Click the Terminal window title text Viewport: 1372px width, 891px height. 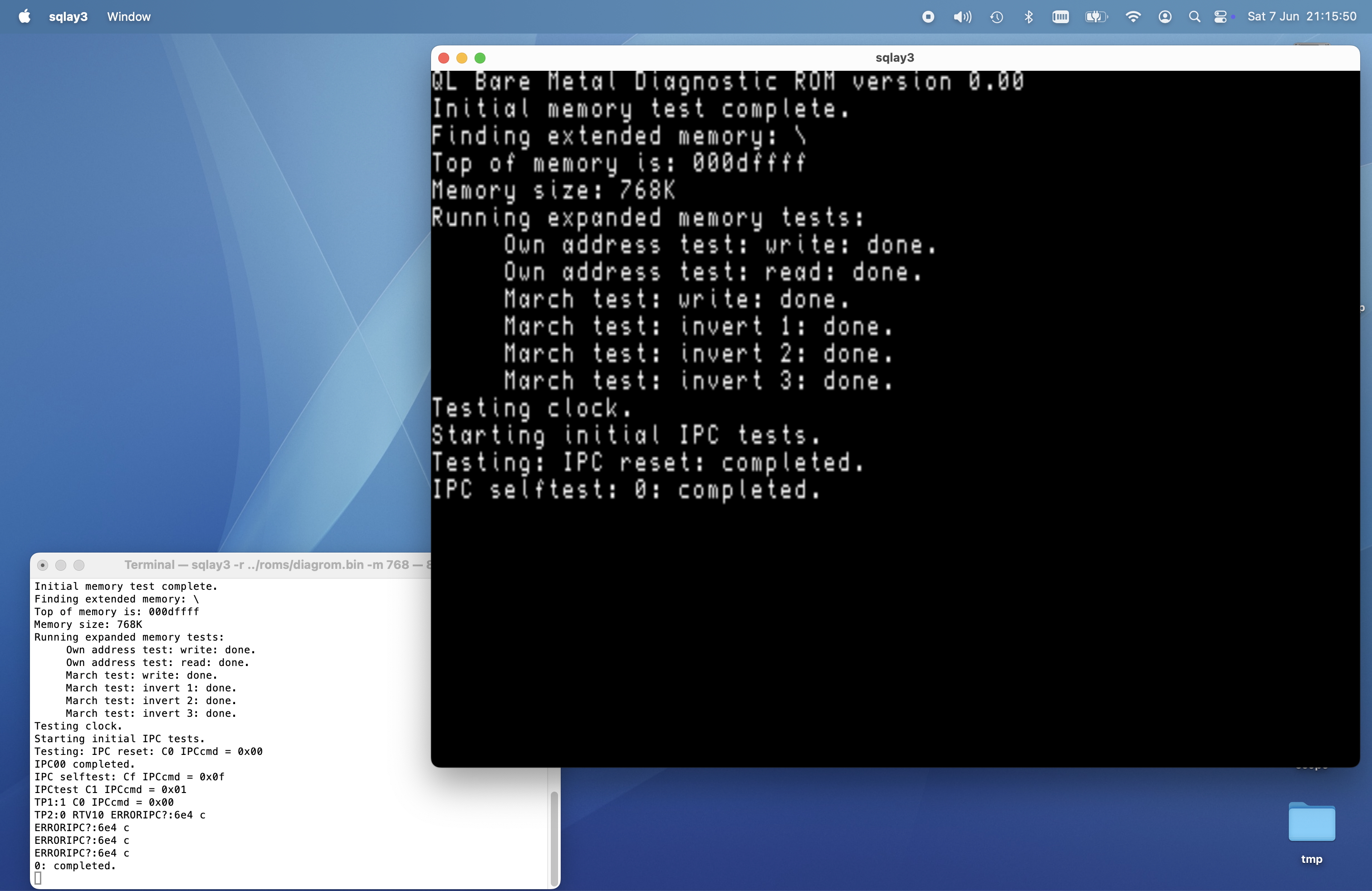277,565
